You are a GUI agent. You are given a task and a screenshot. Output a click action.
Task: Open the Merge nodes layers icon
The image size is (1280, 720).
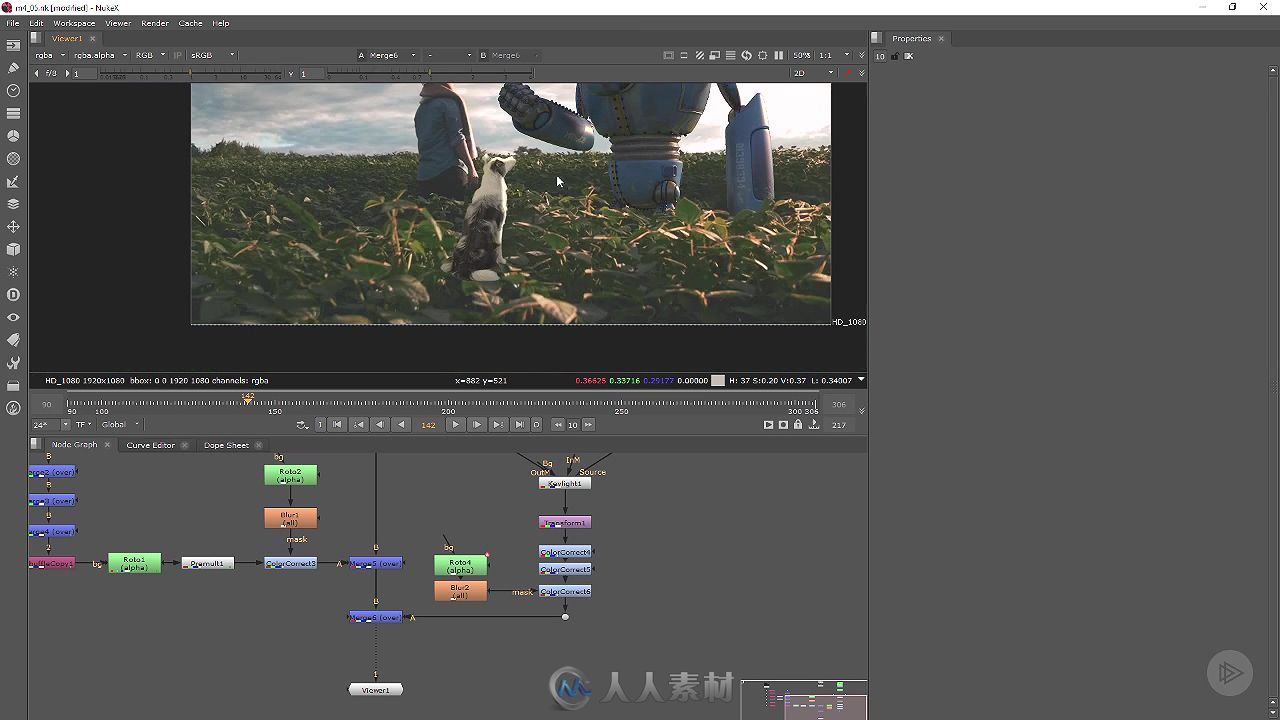click(13, 204)
